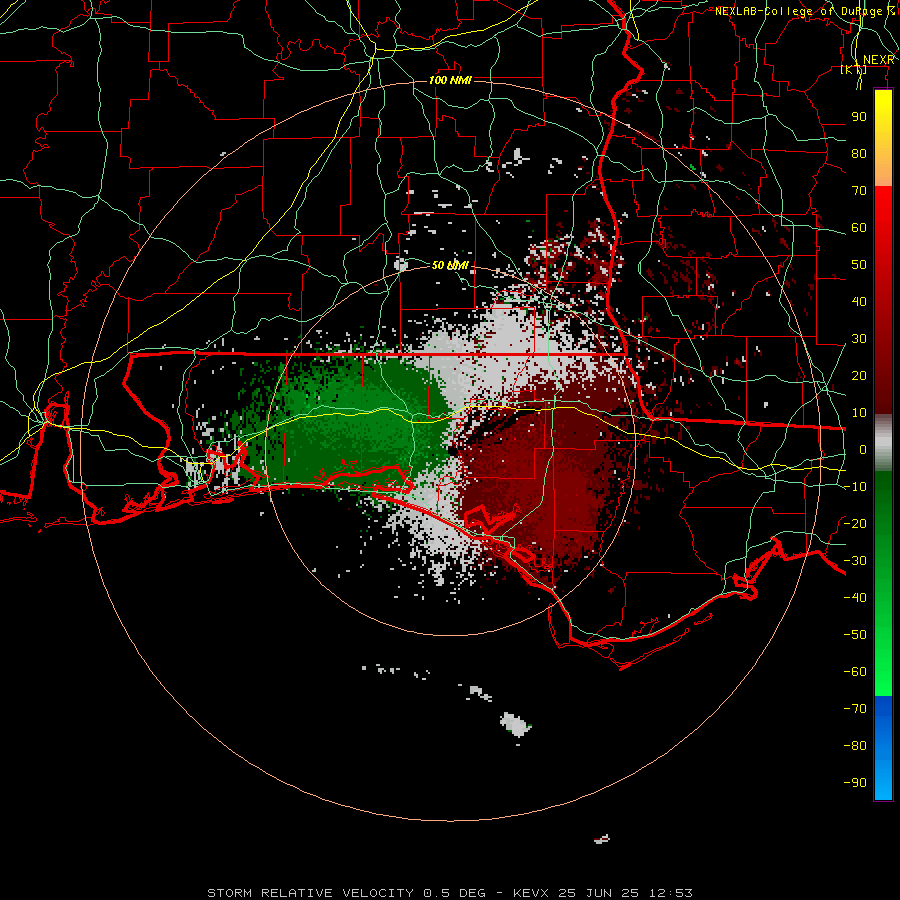
Task: Select the 90 value on velocity scale
Action: (859, 117)
